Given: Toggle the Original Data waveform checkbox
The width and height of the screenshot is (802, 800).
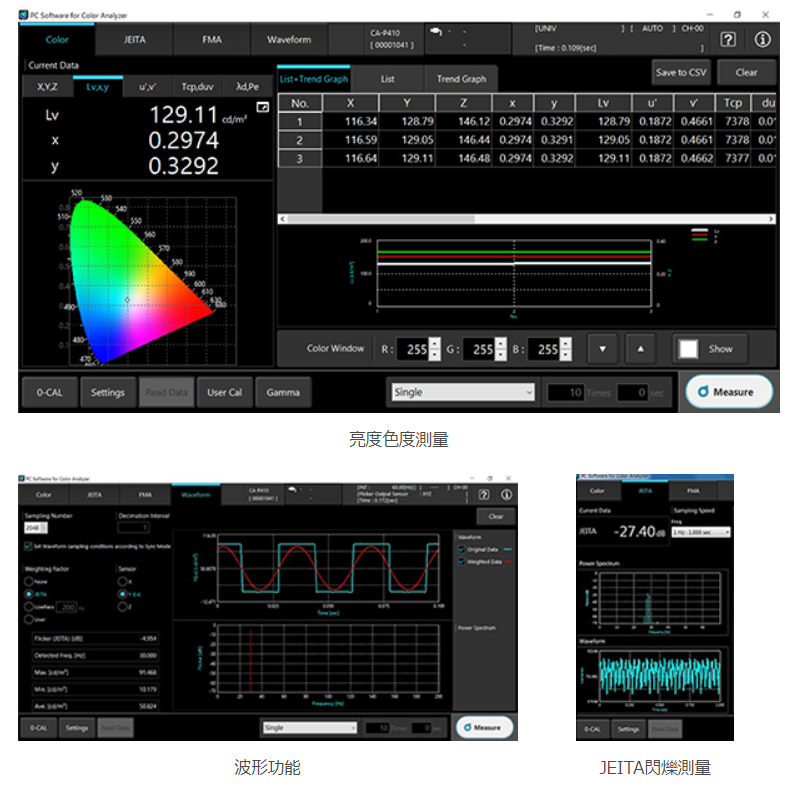Looking at the screenshot, I should (x=461, y=549).
